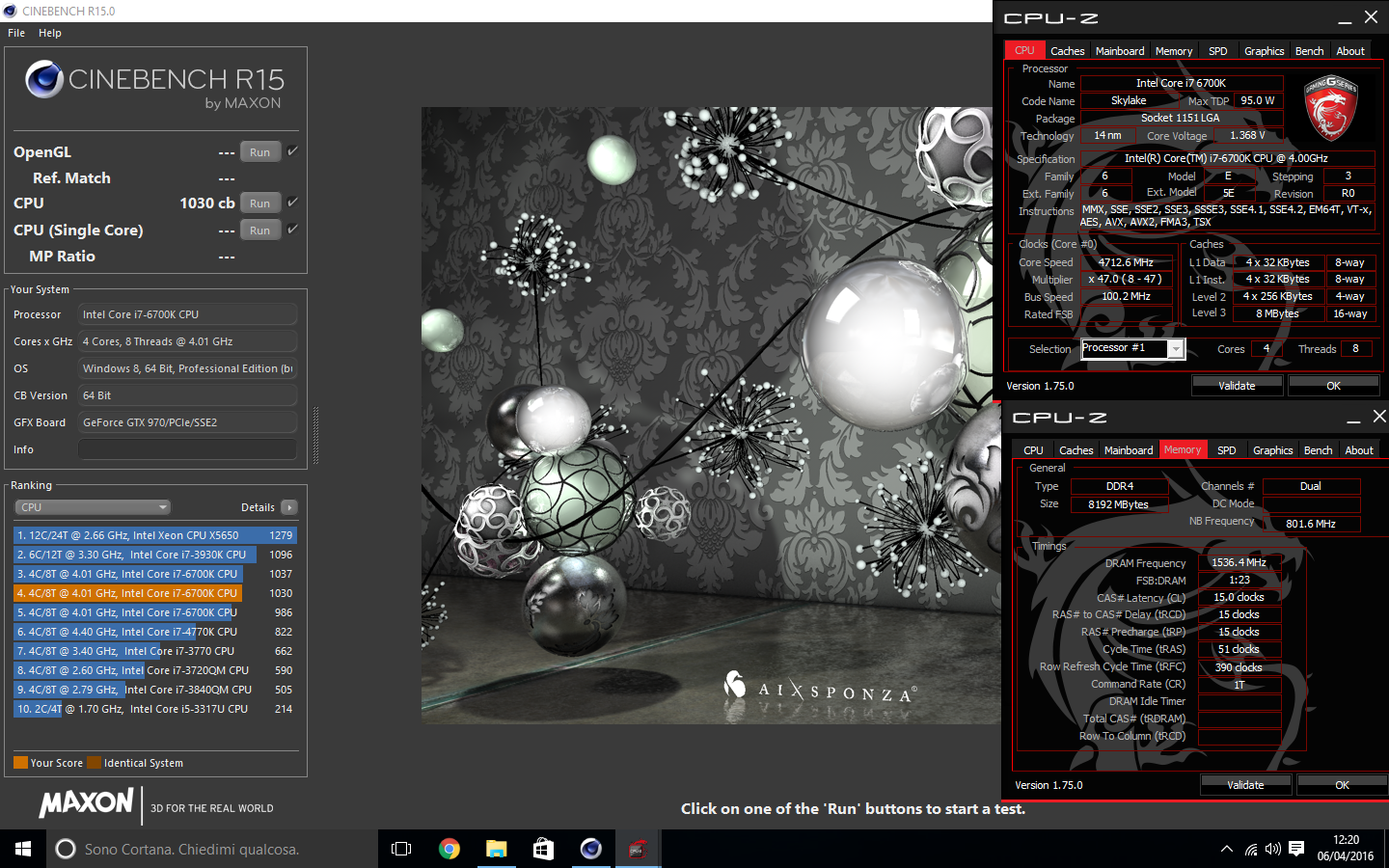Open Caches tab in lower CPU-Z

pos(1076,450)
